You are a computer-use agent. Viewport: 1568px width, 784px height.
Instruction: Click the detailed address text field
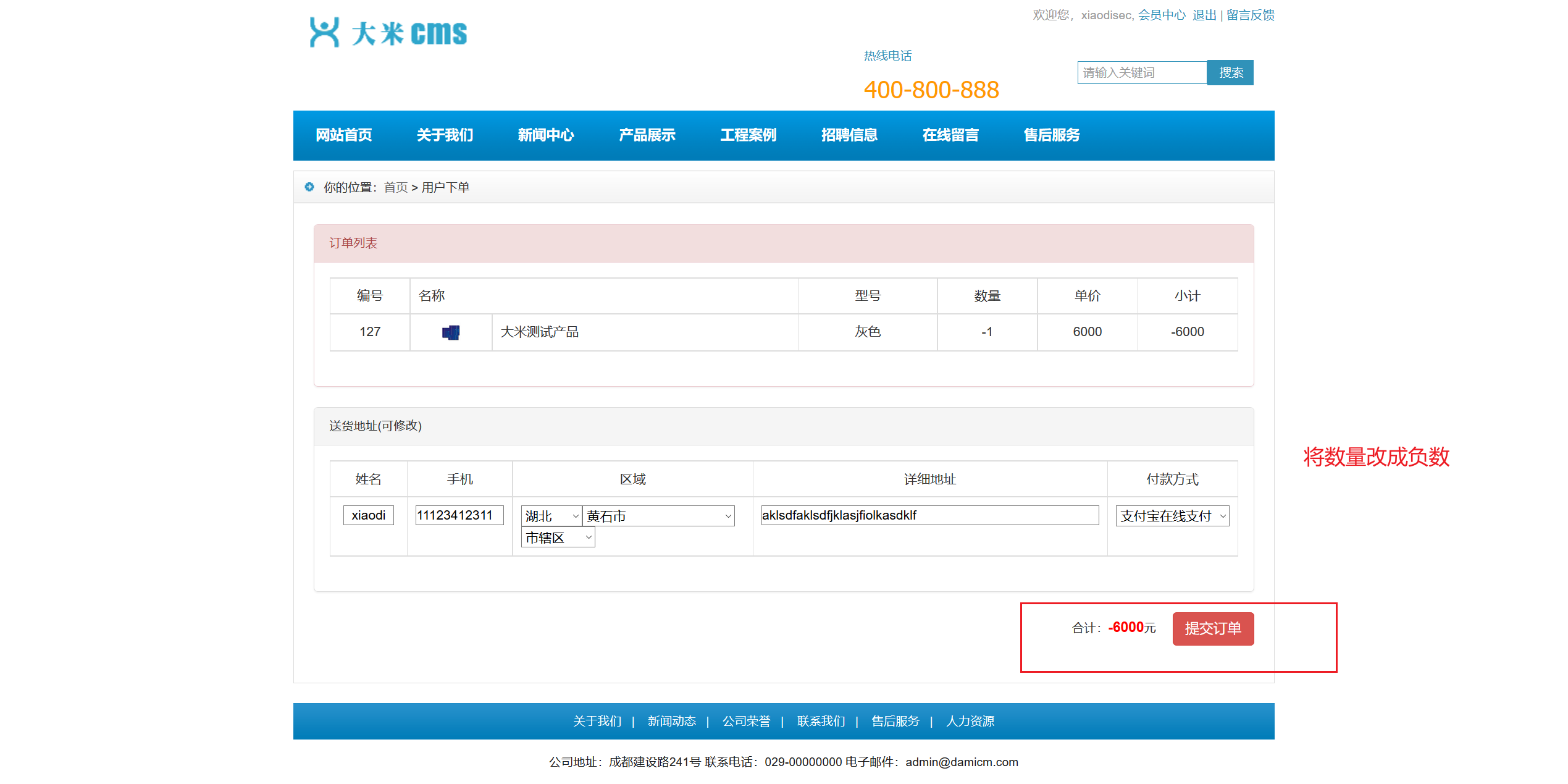929,515
